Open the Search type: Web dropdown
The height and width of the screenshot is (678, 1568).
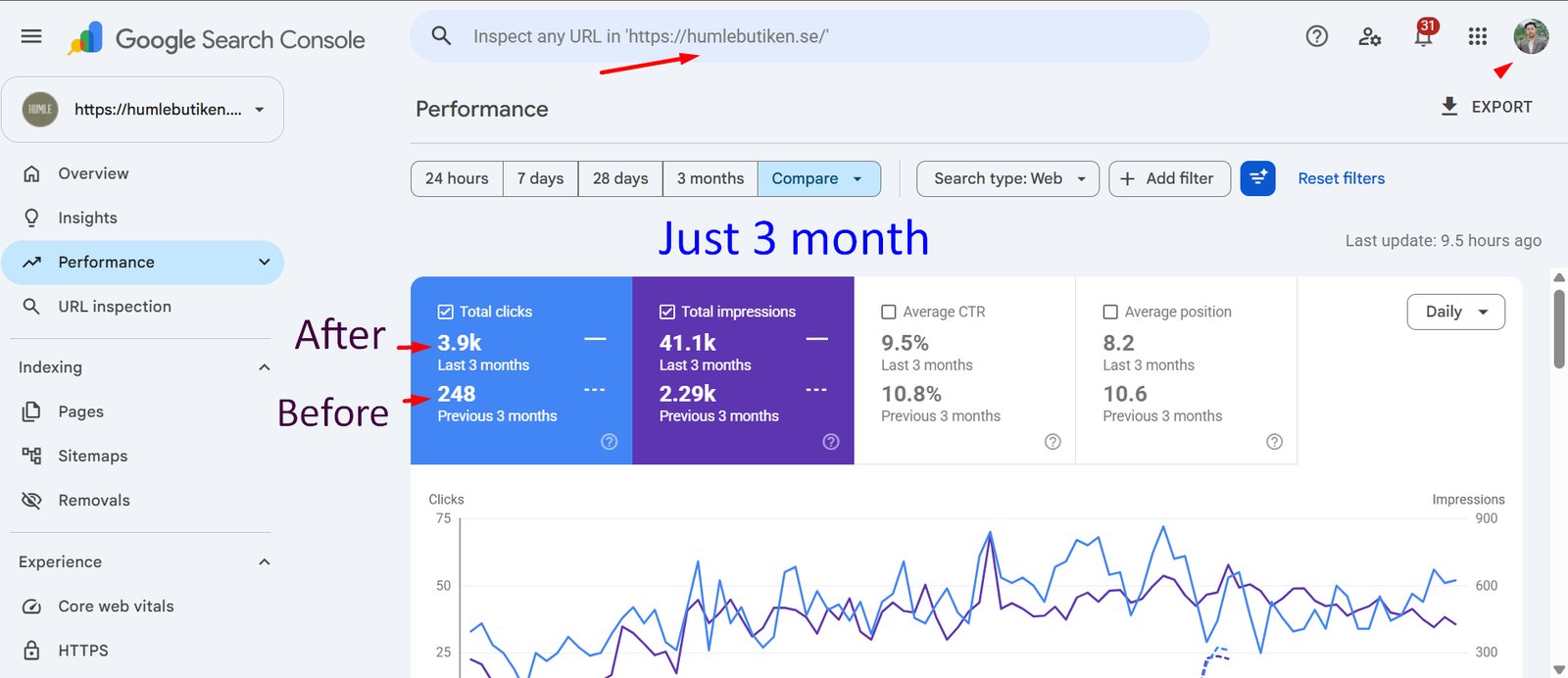(x=1007, y=178)
